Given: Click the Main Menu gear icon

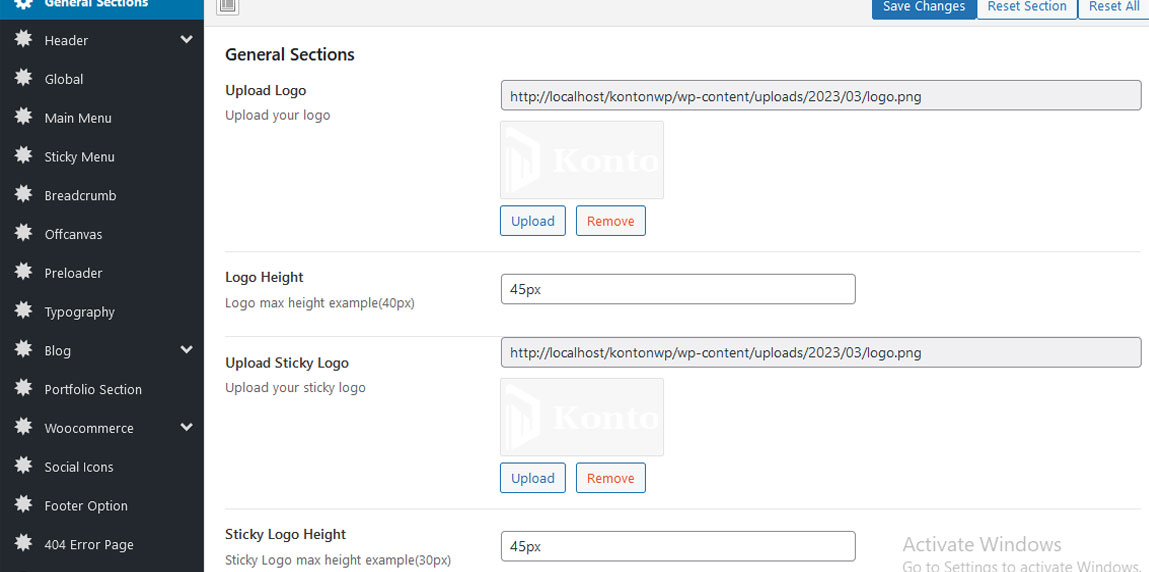Looking at the screenshot, I should pos(23,117).
